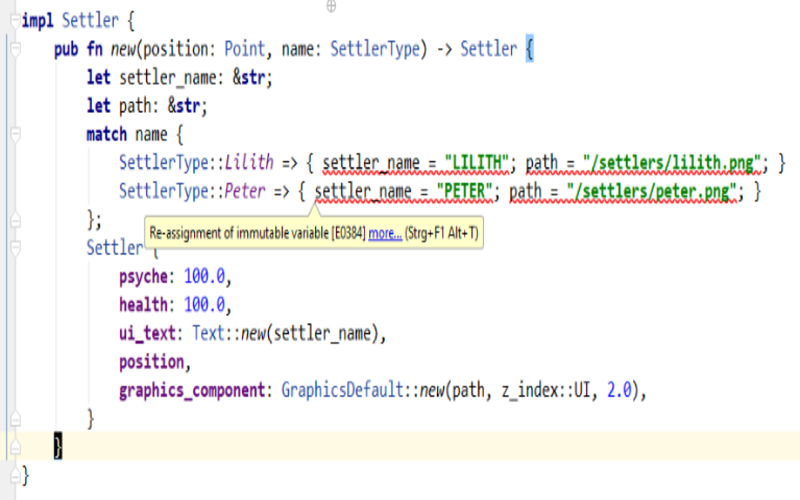The height and width of the screenshot is (500, 800).
Task: Click 'SettlerType' parameter type in signature
Action: click(375, 49)
